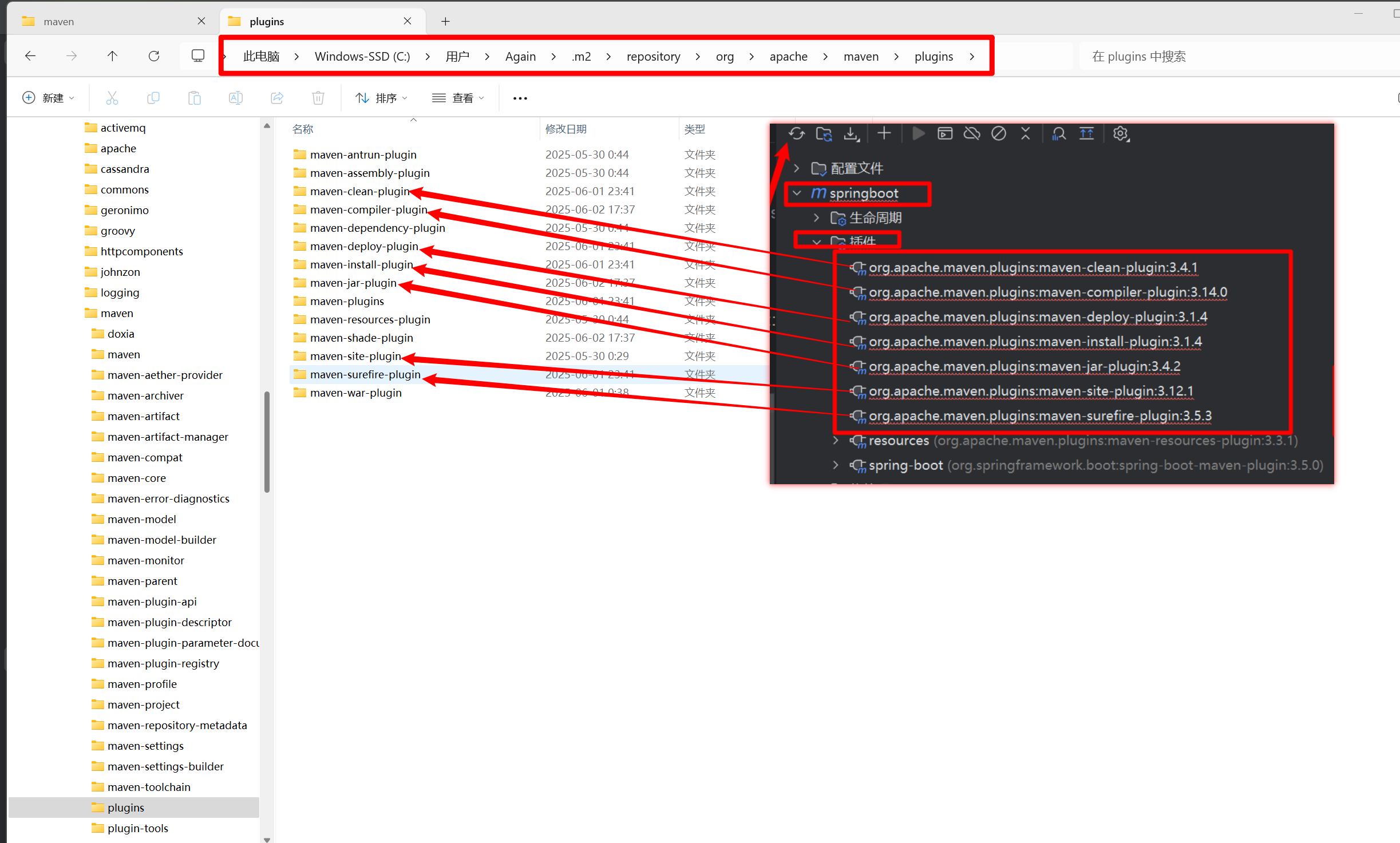The height and width of the screenshot is (843, 1400).
Task: Open the 查看 view dropdown
Action: click(458, 98)
